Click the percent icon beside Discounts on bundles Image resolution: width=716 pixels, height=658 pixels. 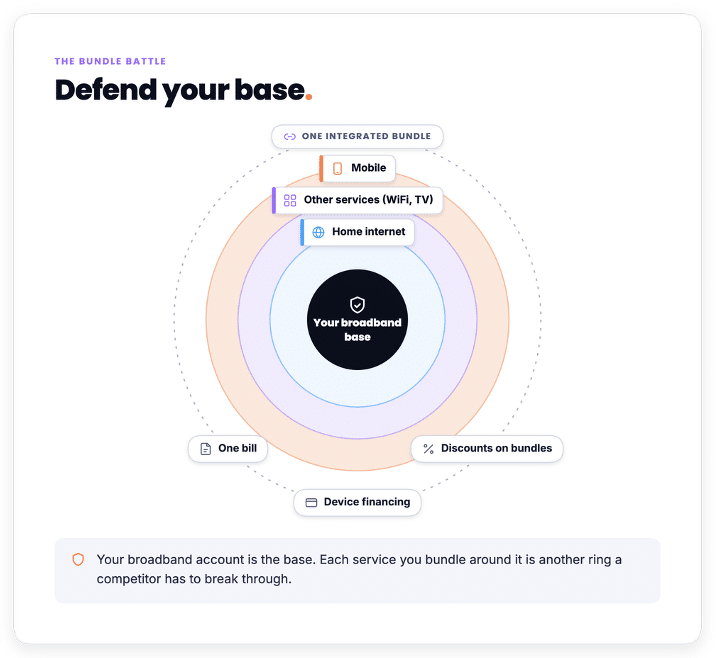(x=428, y=449)
